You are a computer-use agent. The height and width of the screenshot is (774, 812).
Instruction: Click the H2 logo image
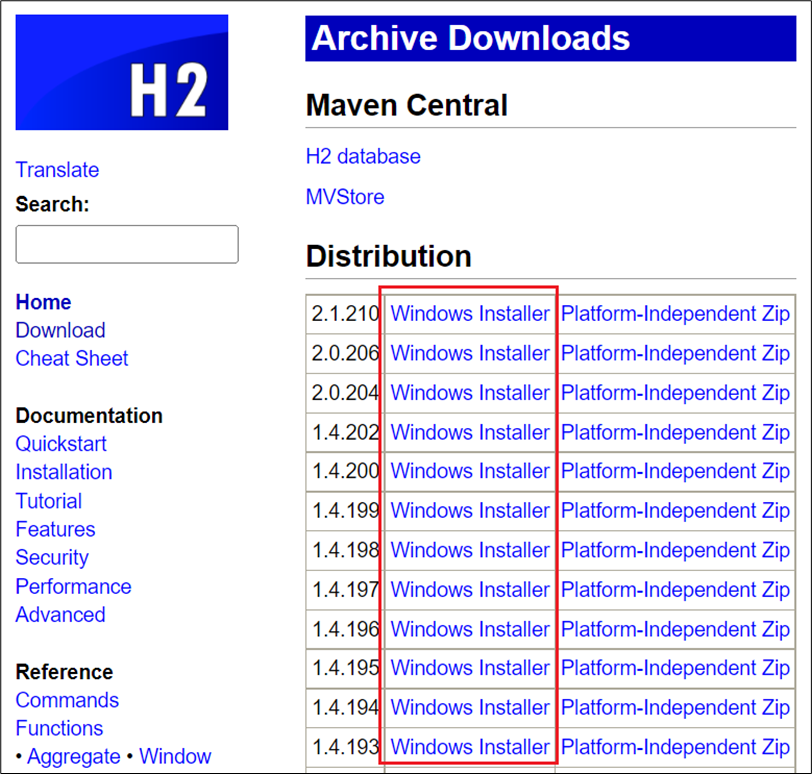[122, 72]
